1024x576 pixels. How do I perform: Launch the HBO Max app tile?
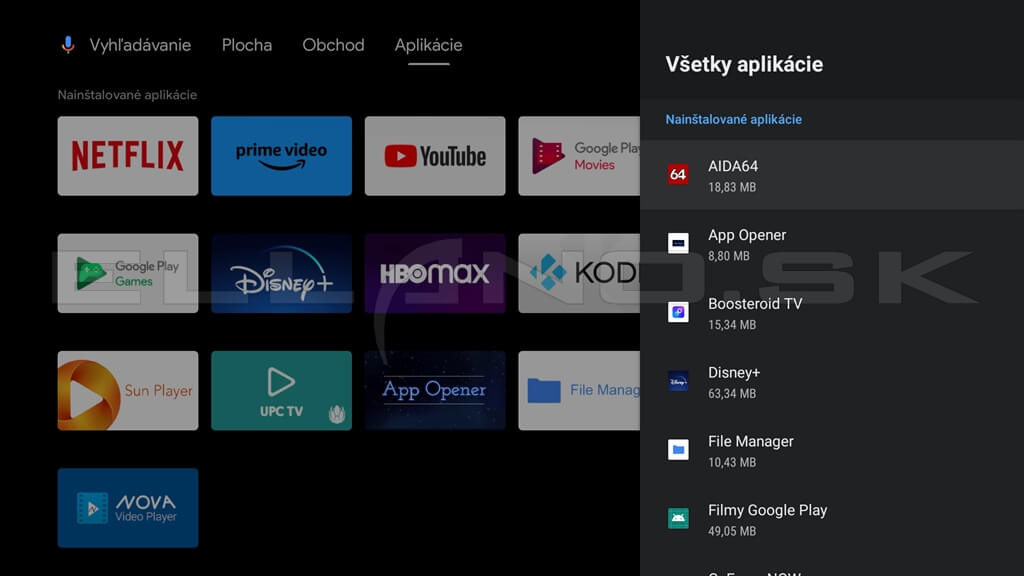(x=435, y=273)
